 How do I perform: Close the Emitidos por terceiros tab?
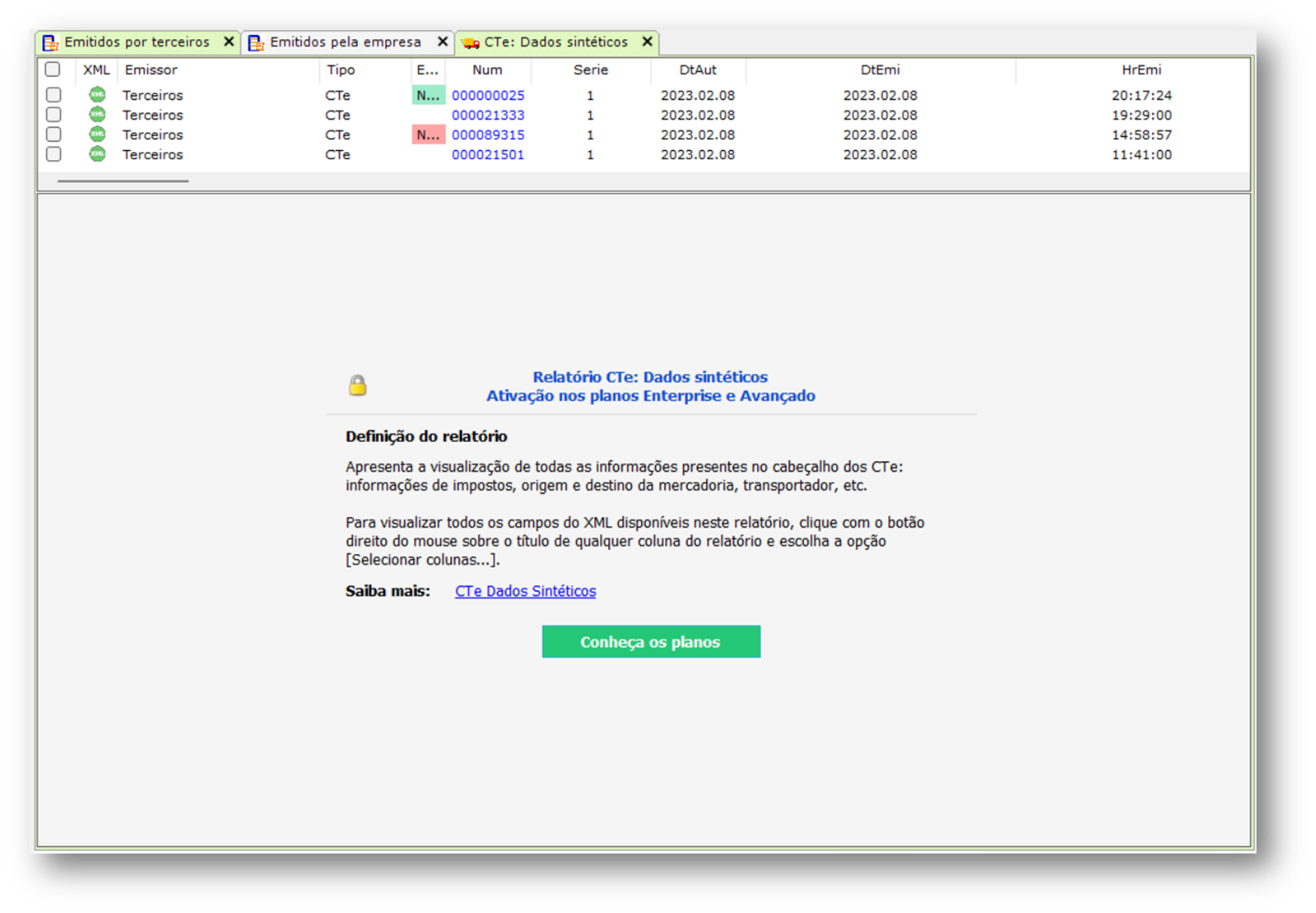(229, 42)
